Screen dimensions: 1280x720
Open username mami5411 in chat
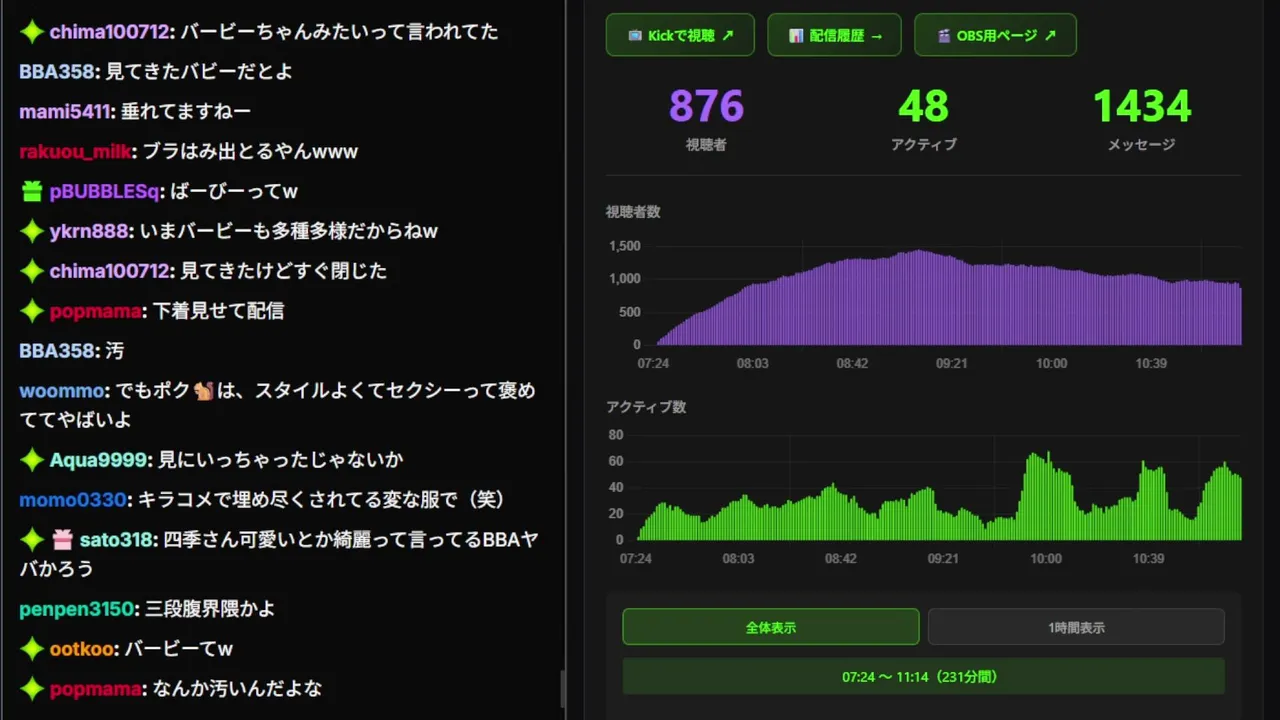click(x=64, y=111)
